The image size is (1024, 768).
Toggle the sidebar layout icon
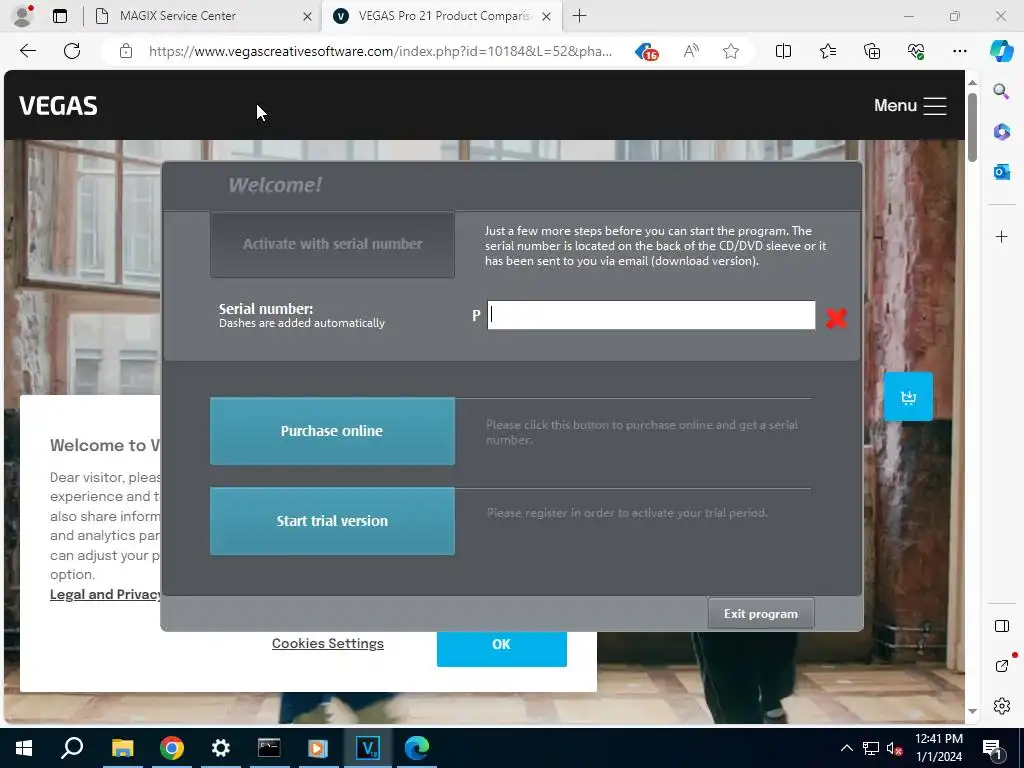1001,626
